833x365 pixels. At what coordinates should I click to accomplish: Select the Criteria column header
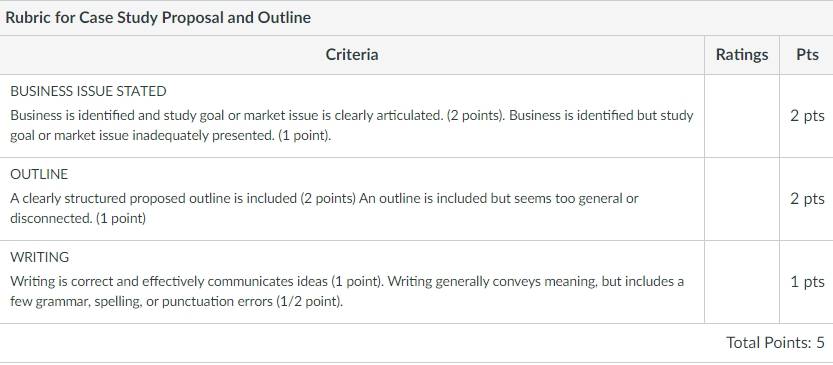(x=352, y=55)
